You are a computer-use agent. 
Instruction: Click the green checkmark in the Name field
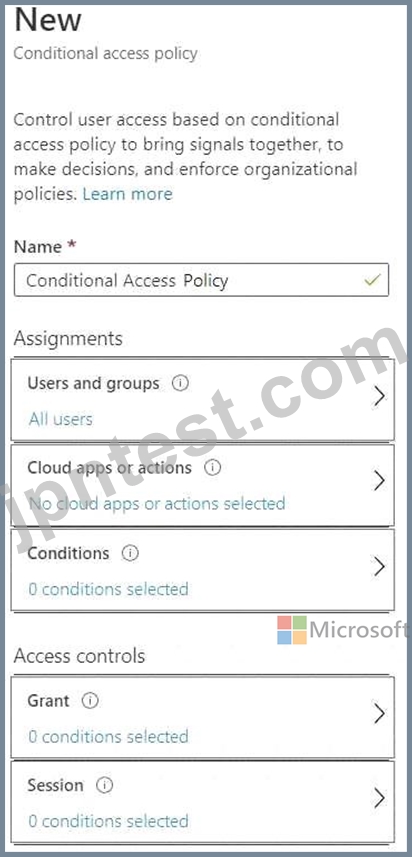click(x=372, y=280)
